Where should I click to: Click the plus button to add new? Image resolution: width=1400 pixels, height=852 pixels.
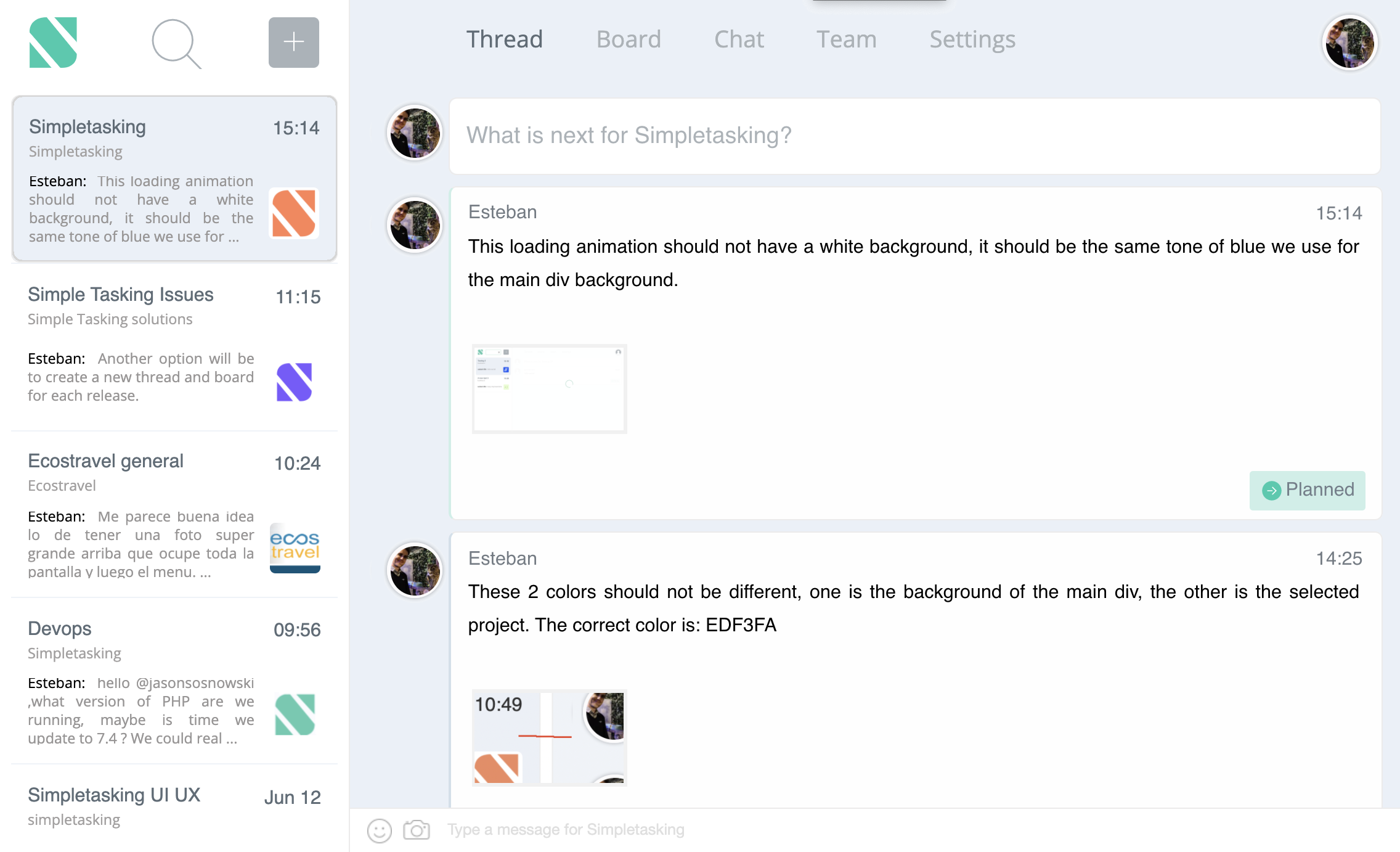294,43
